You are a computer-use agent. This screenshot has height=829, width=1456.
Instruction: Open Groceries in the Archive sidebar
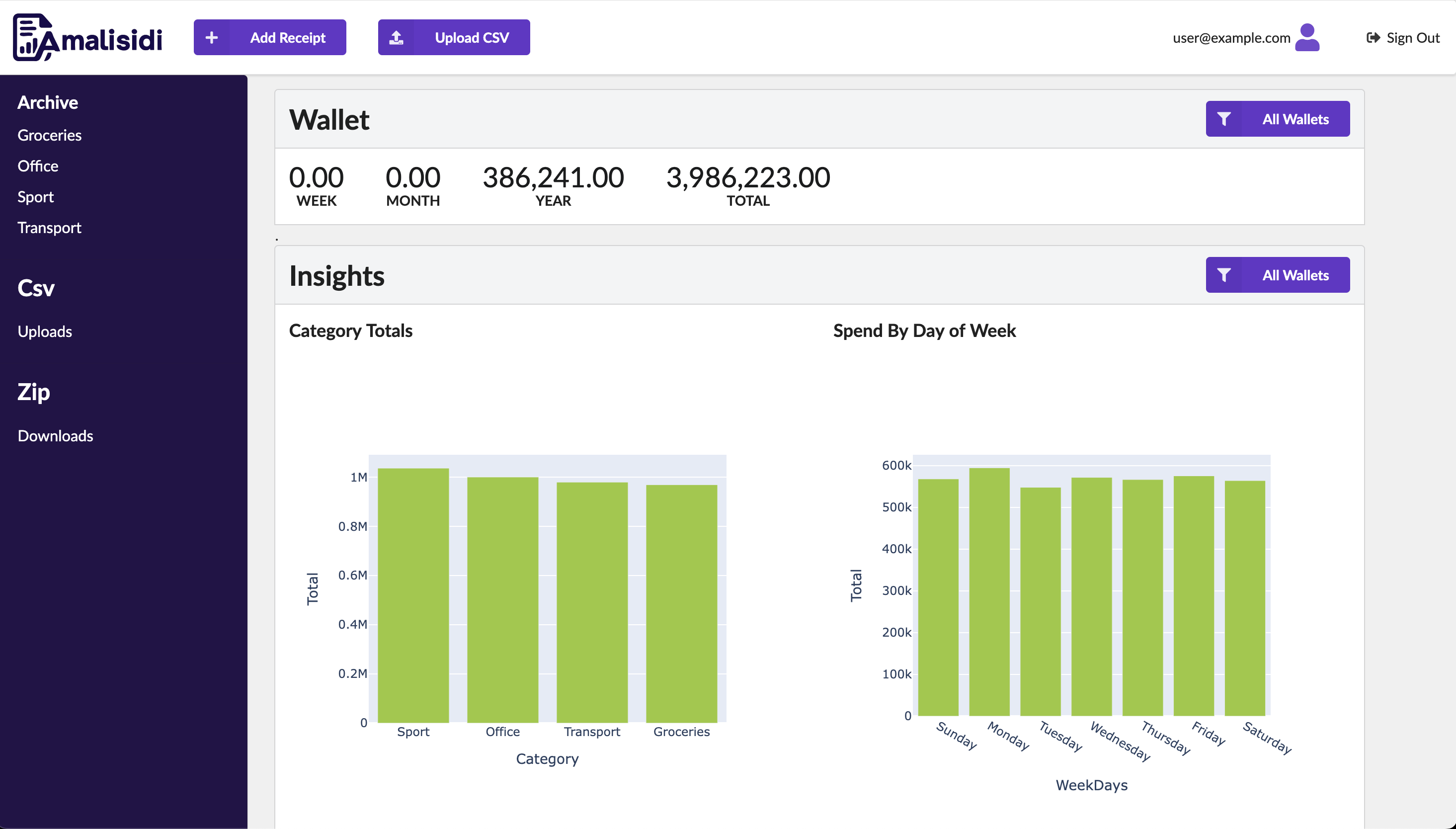tap(50, 136)
